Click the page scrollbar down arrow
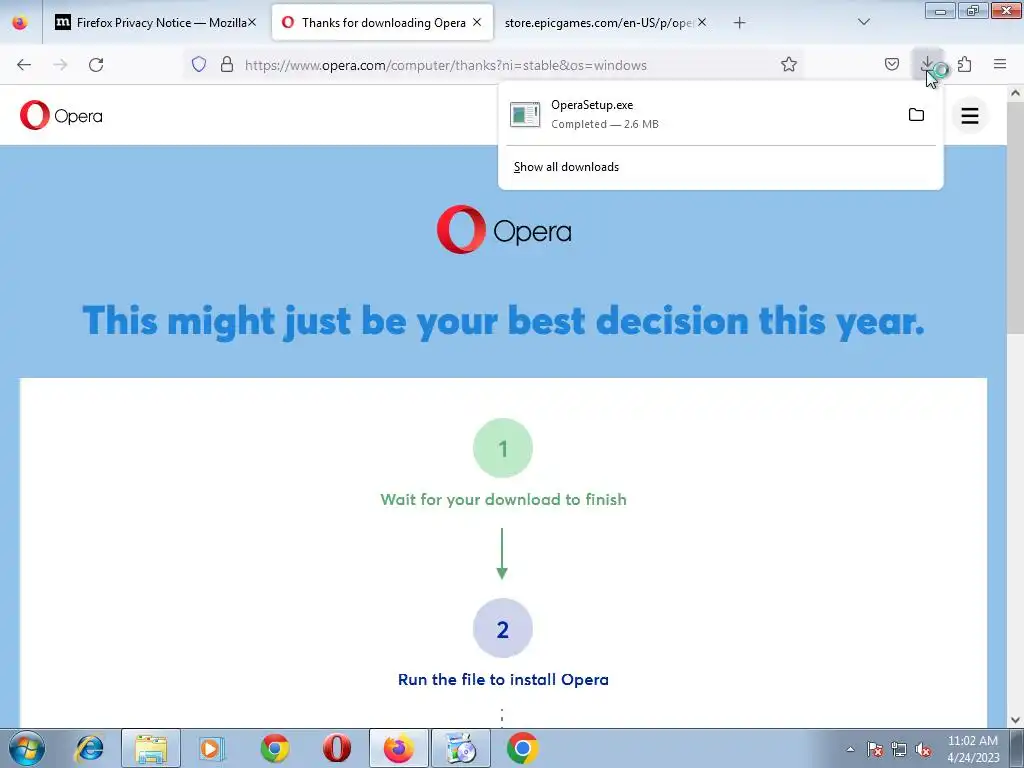 click(1016, 720)
